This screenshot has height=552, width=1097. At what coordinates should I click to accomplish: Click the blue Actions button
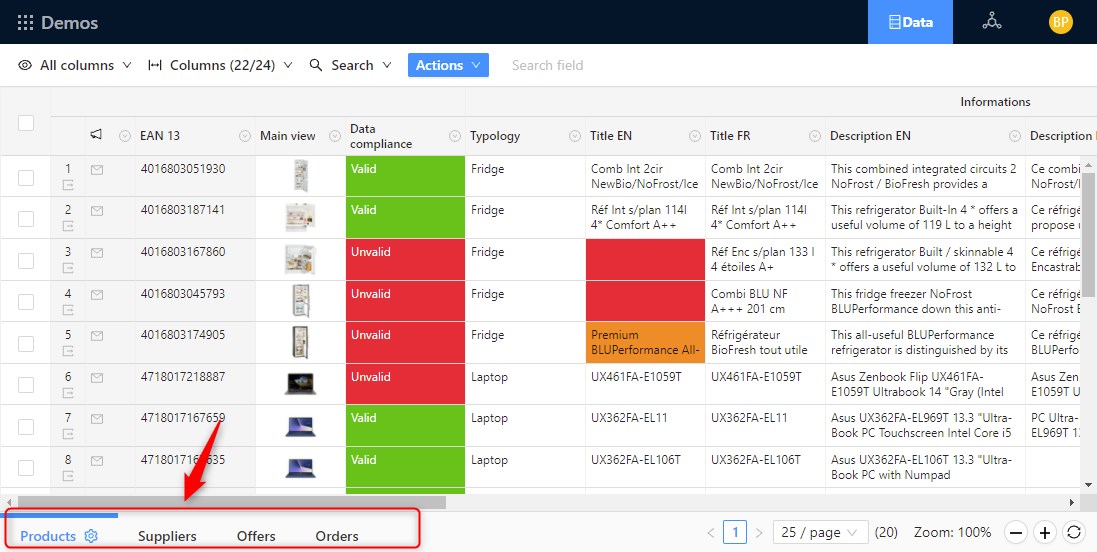coord(447,65)
